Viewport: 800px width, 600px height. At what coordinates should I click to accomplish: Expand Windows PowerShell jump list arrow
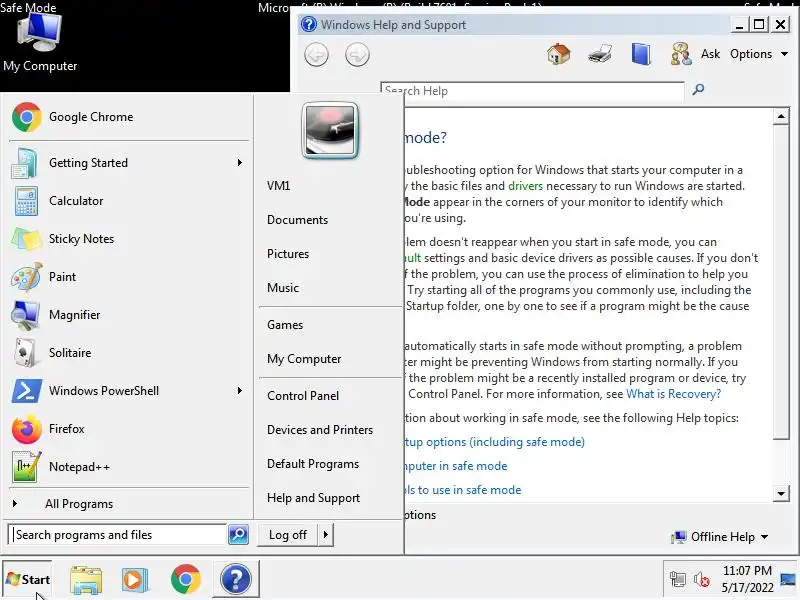click(240, 391)
